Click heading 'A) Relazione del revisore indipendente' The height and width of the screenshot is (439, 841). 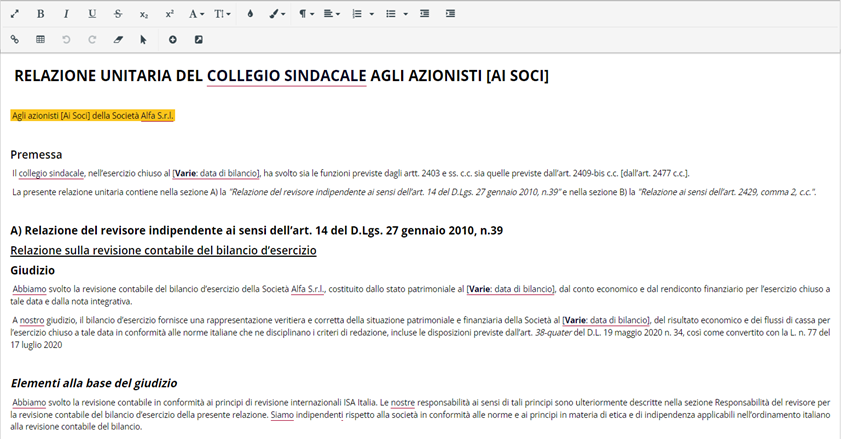(x=256, y=231)
